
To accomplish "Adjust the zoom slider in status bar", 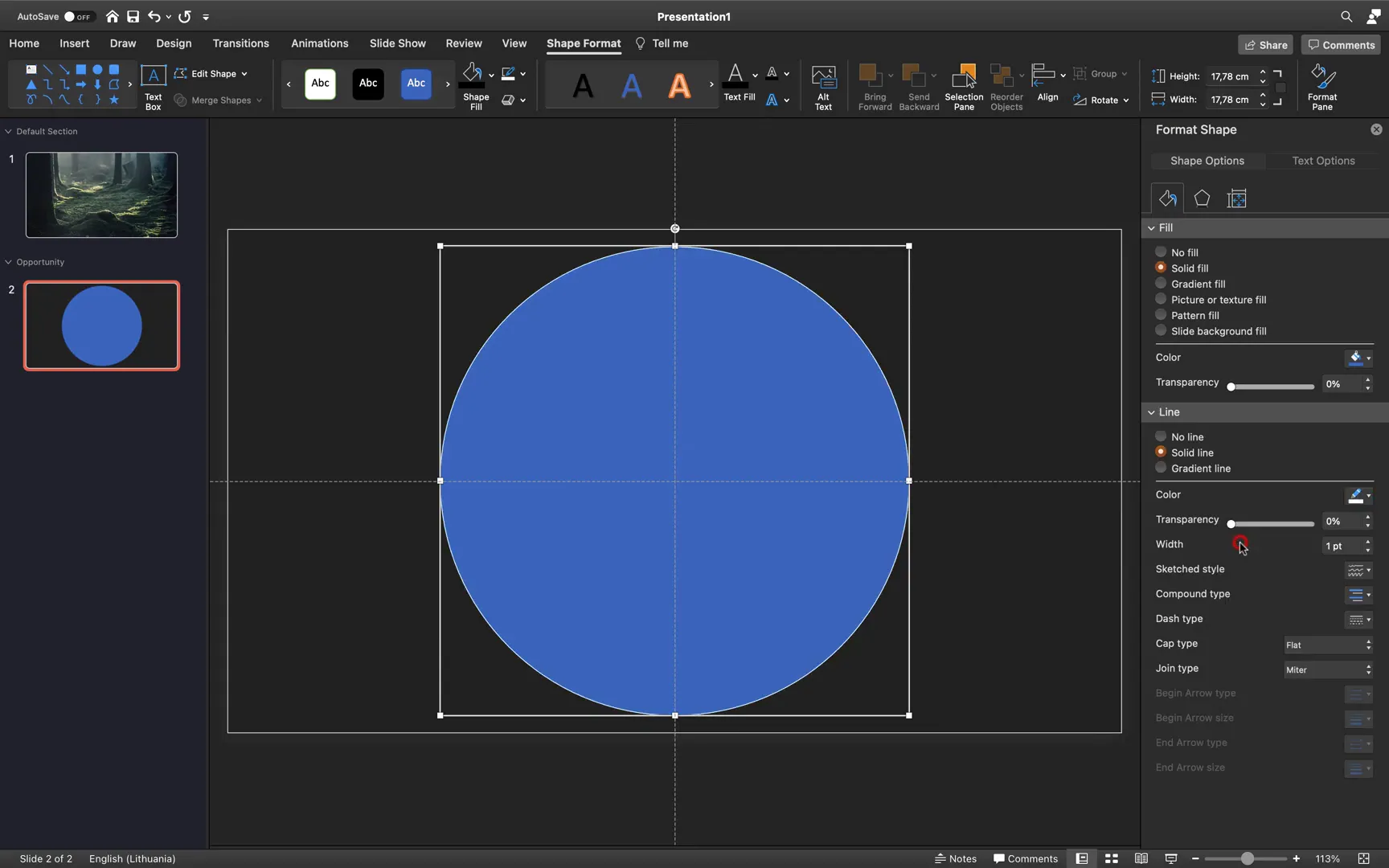I will click(x=1247, y=858).
